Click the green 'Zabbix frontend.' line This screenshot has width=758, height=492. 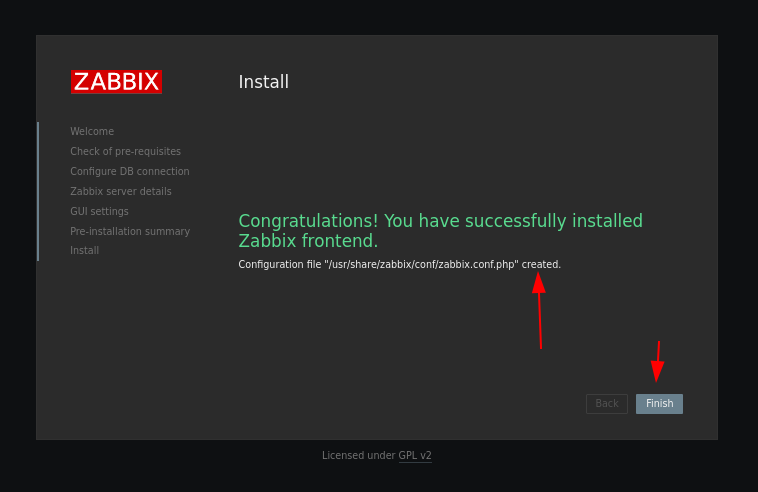tap(308, 241)
